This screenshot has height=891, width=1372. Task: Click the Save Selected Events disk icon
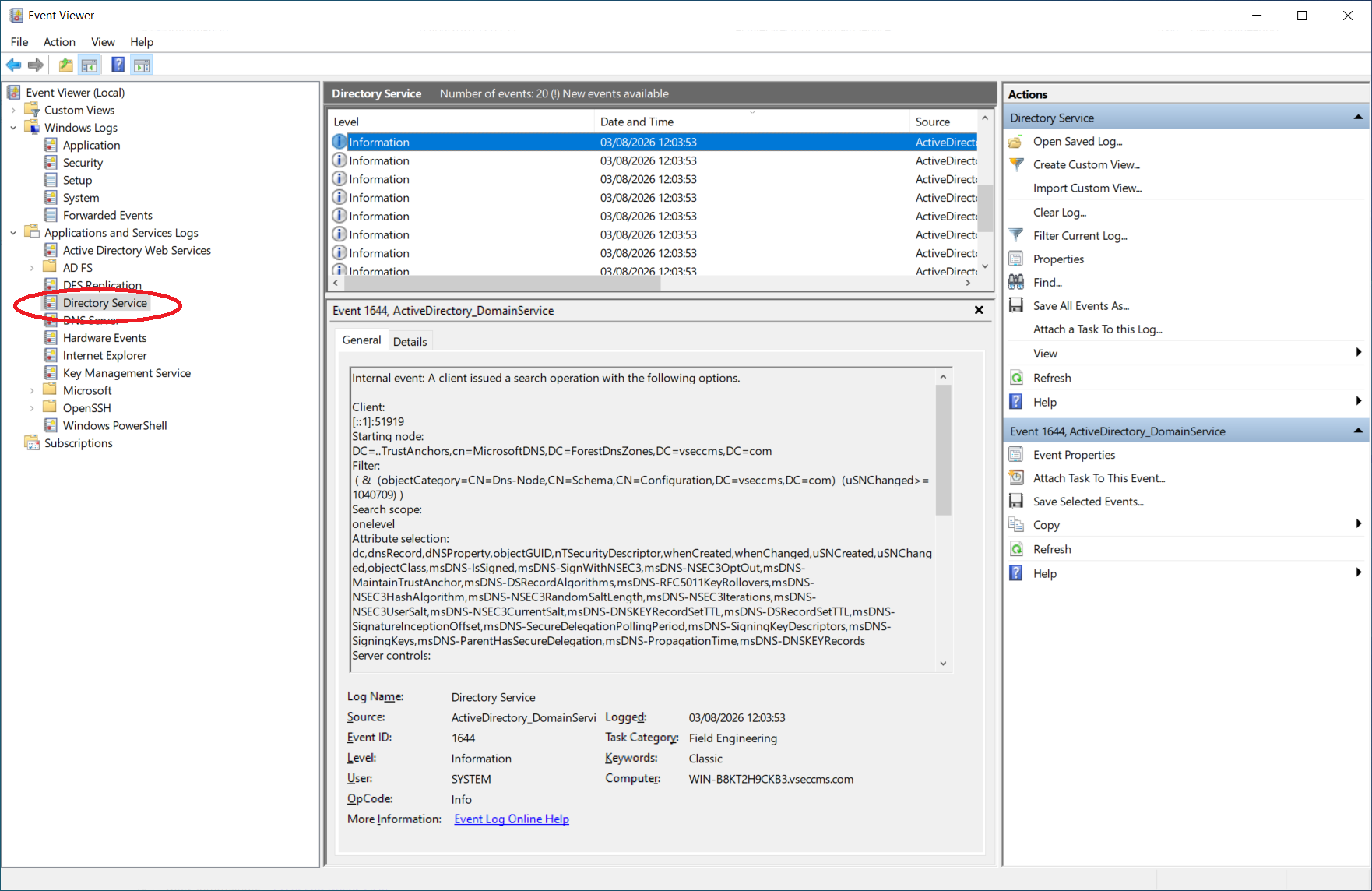(x=1016, y=502)
